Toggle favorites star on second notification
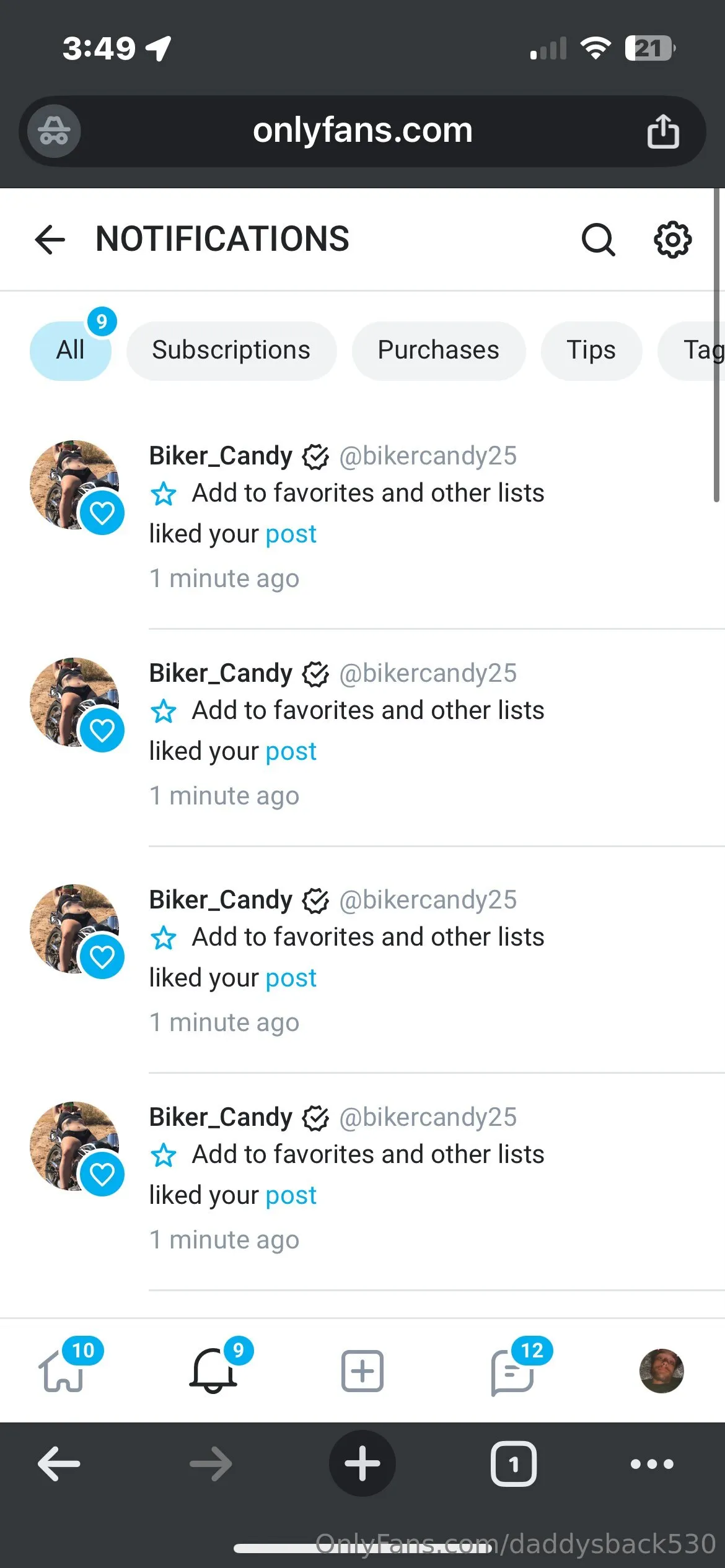Image resolution: width=725 pixels, height=1568 pixels. [x=164, y=712]
